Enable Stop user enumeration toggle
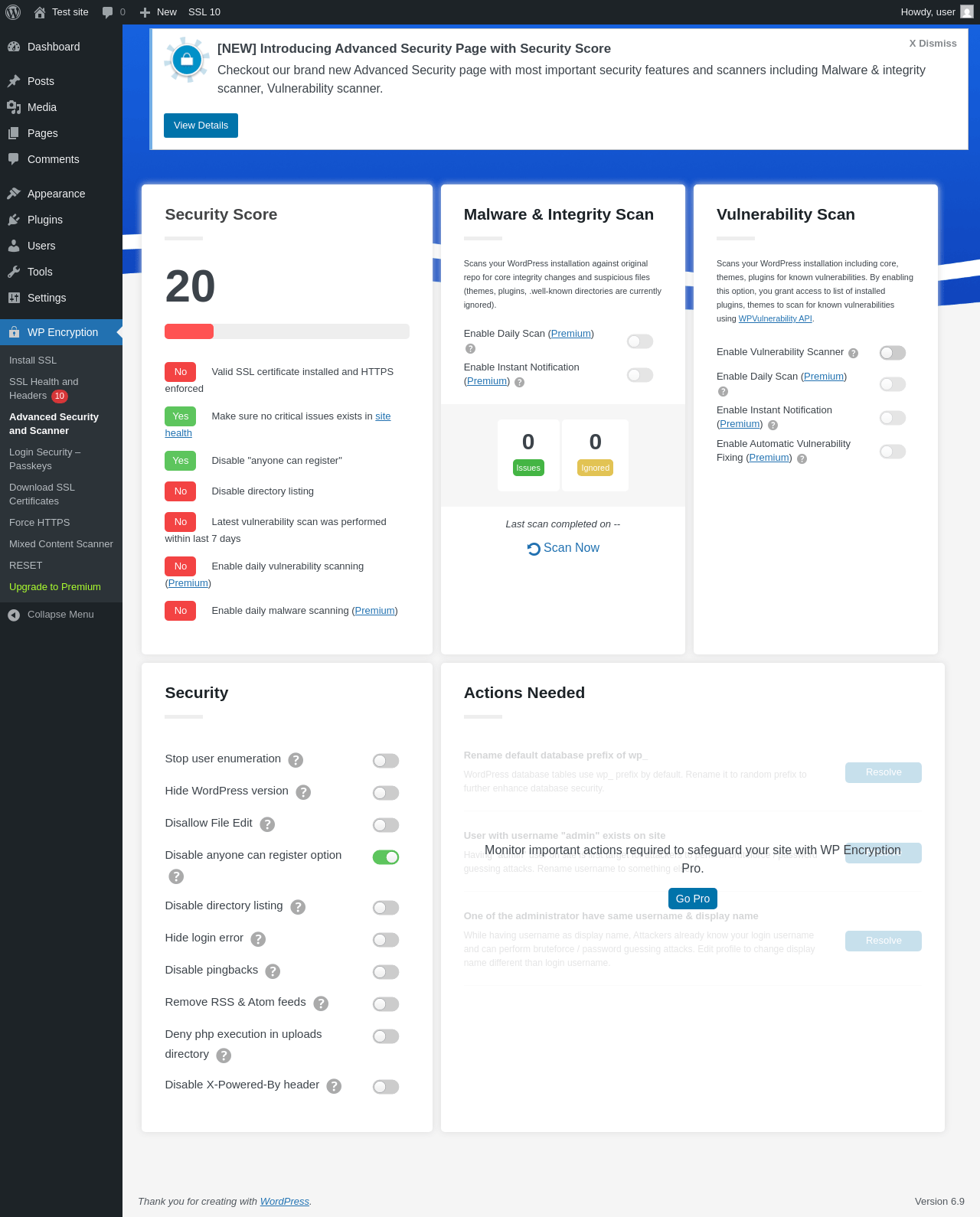The width and height of the screenshot is (980, 1217). [x=386, y=761]
